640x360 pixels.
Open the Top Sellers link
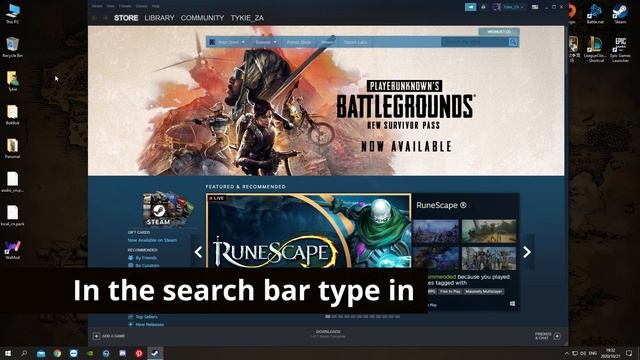pyautogui.click(x=146, y=317)
